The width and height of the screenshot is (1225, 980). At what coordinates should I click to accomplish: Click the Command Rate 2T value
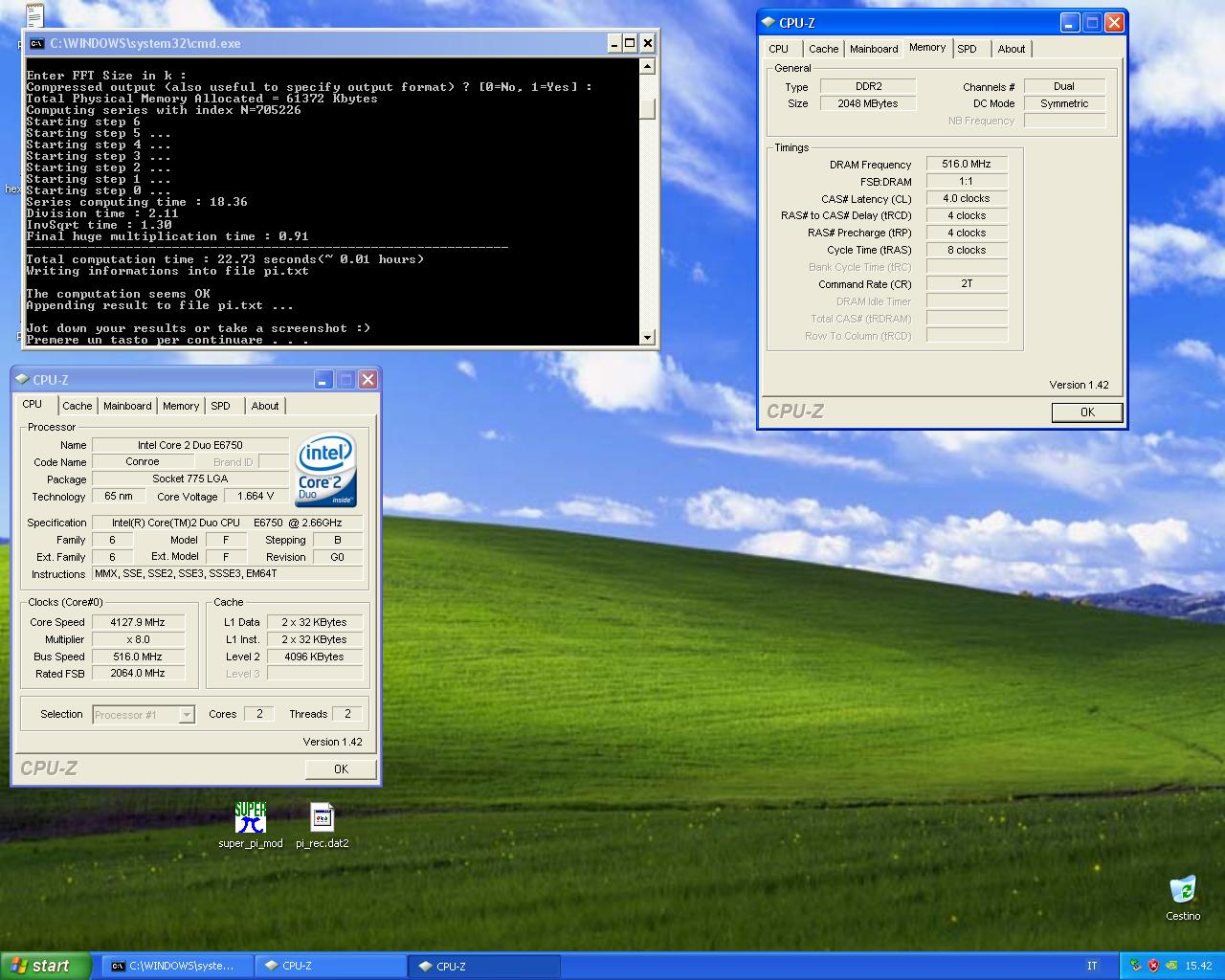(x=967, y=283)
